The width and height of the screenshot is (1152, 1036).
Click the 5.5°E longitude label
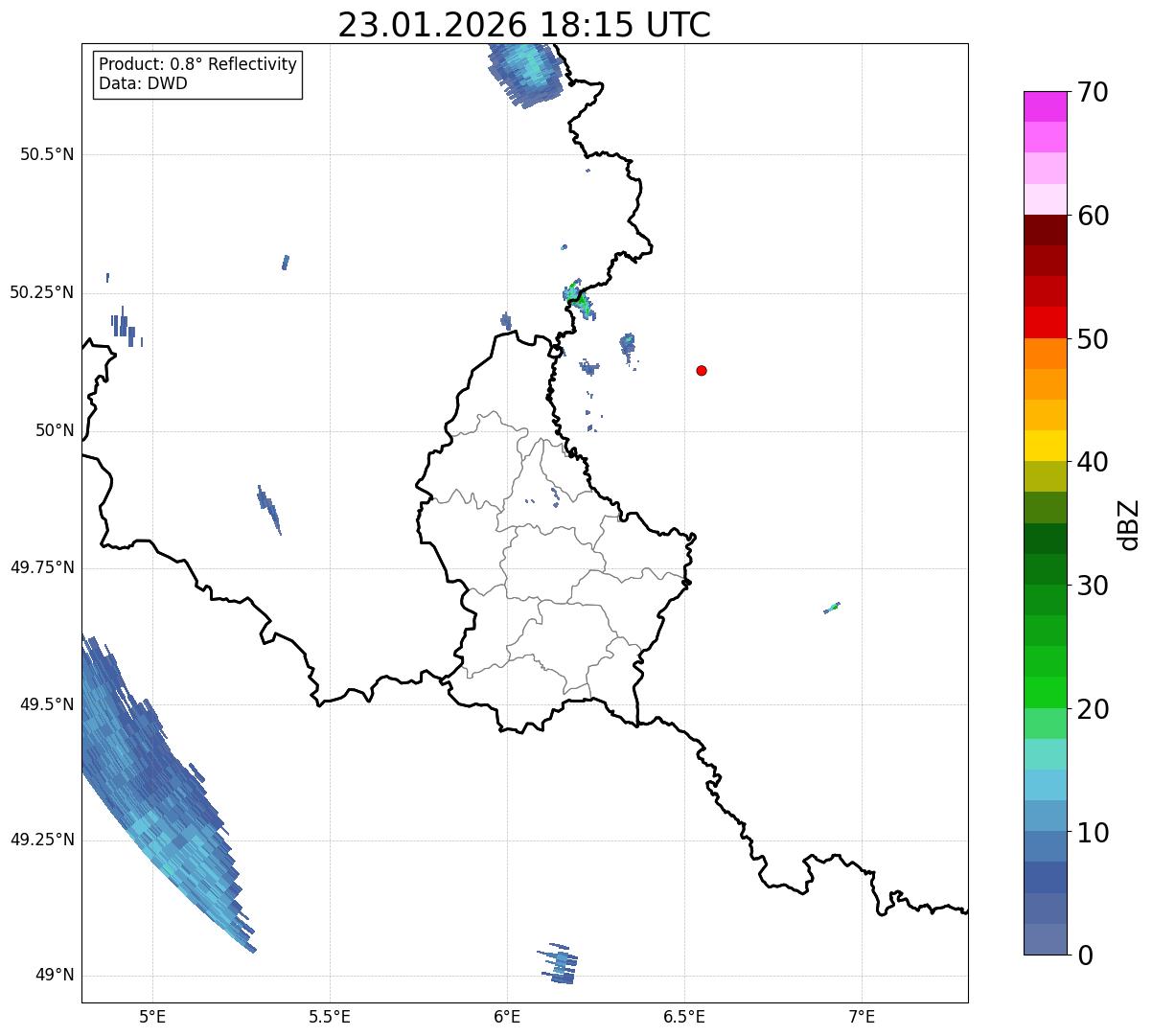[x=330, y=1016]
